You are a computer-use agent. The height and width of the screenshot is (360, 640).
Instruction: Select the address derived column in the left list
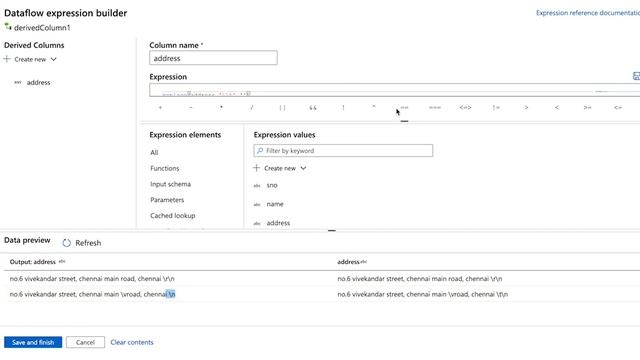click(38, 82)
